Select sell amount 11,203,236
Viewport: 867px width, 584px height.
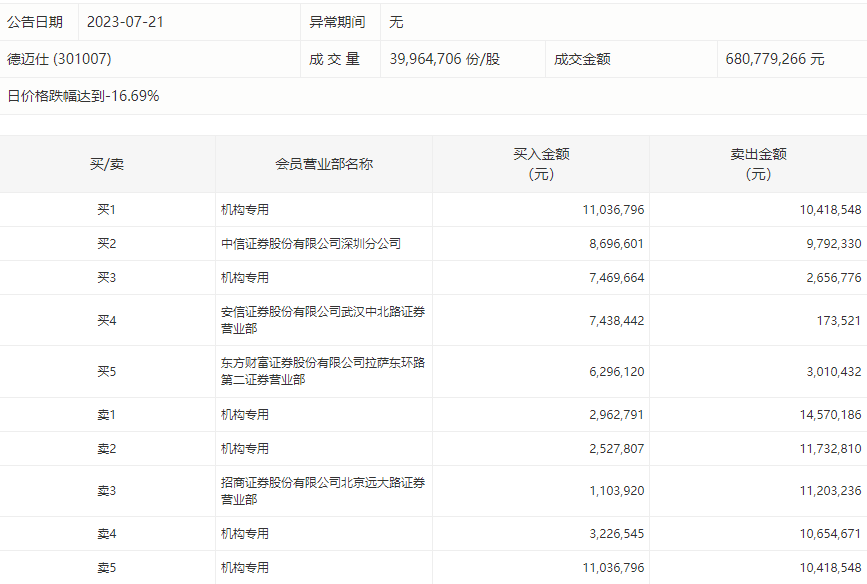tap(831, 491)
